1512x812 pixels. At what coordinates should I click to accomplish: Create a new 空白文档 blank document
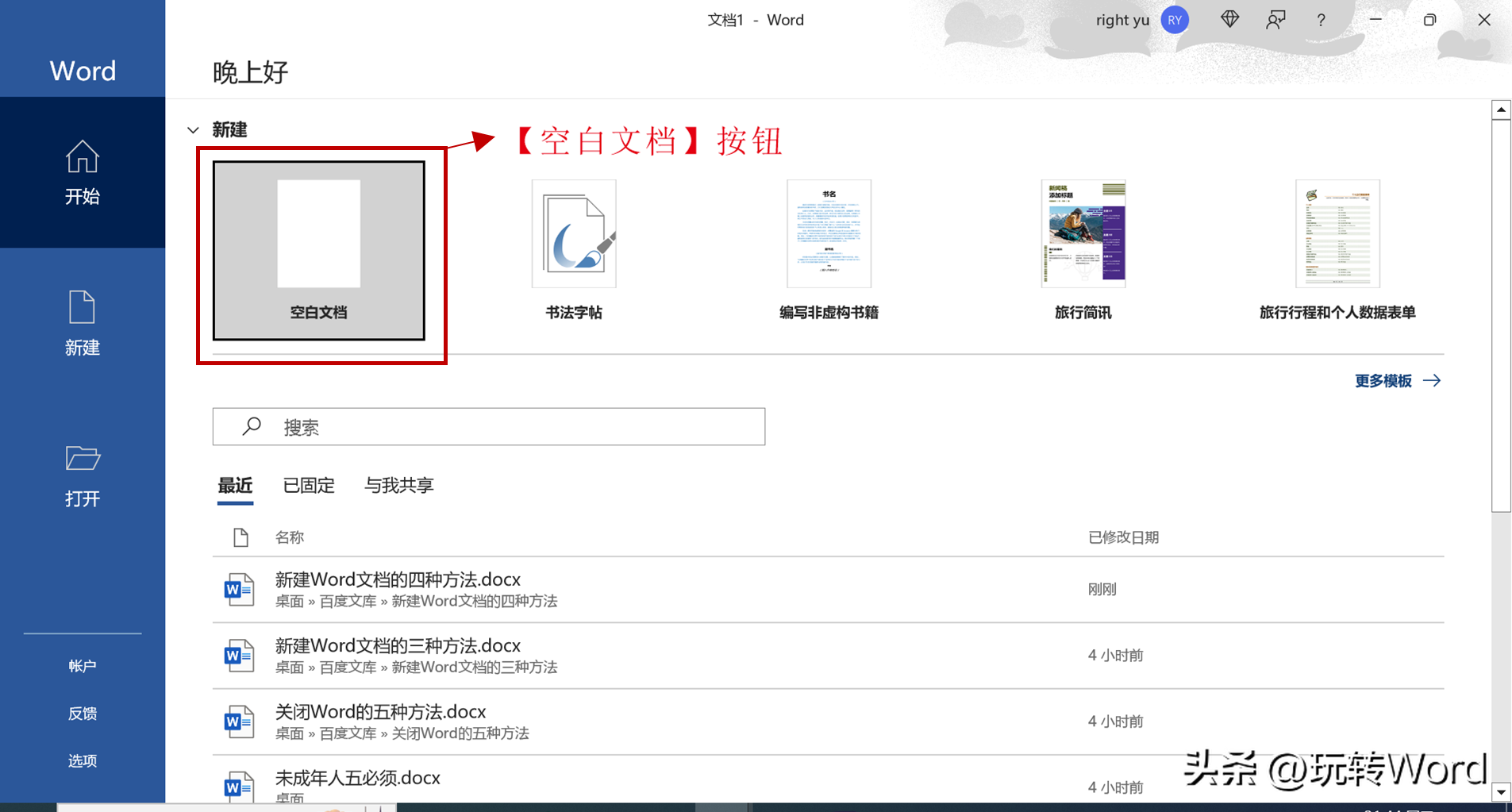coord(318,251)
